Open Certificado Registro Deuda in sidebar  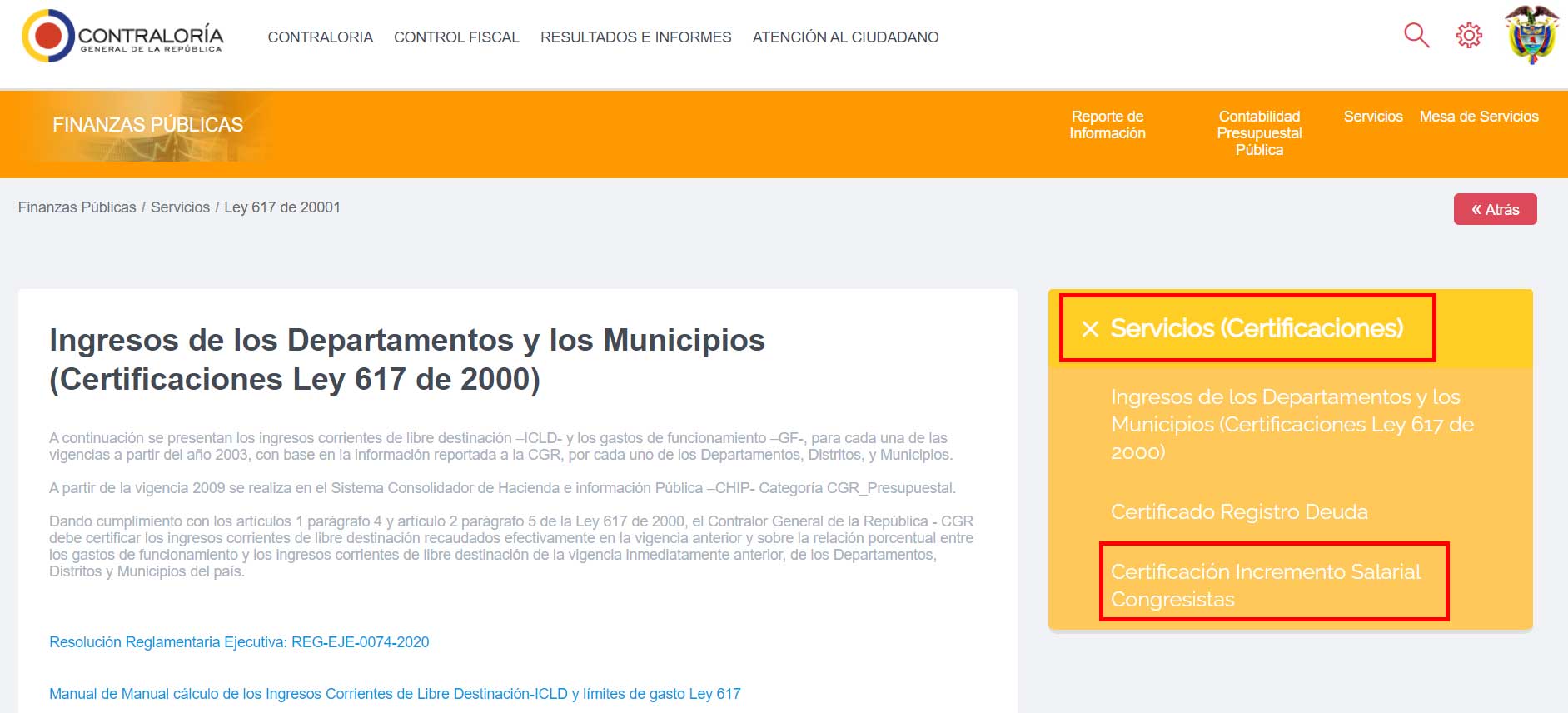(x=1238, y=511)
